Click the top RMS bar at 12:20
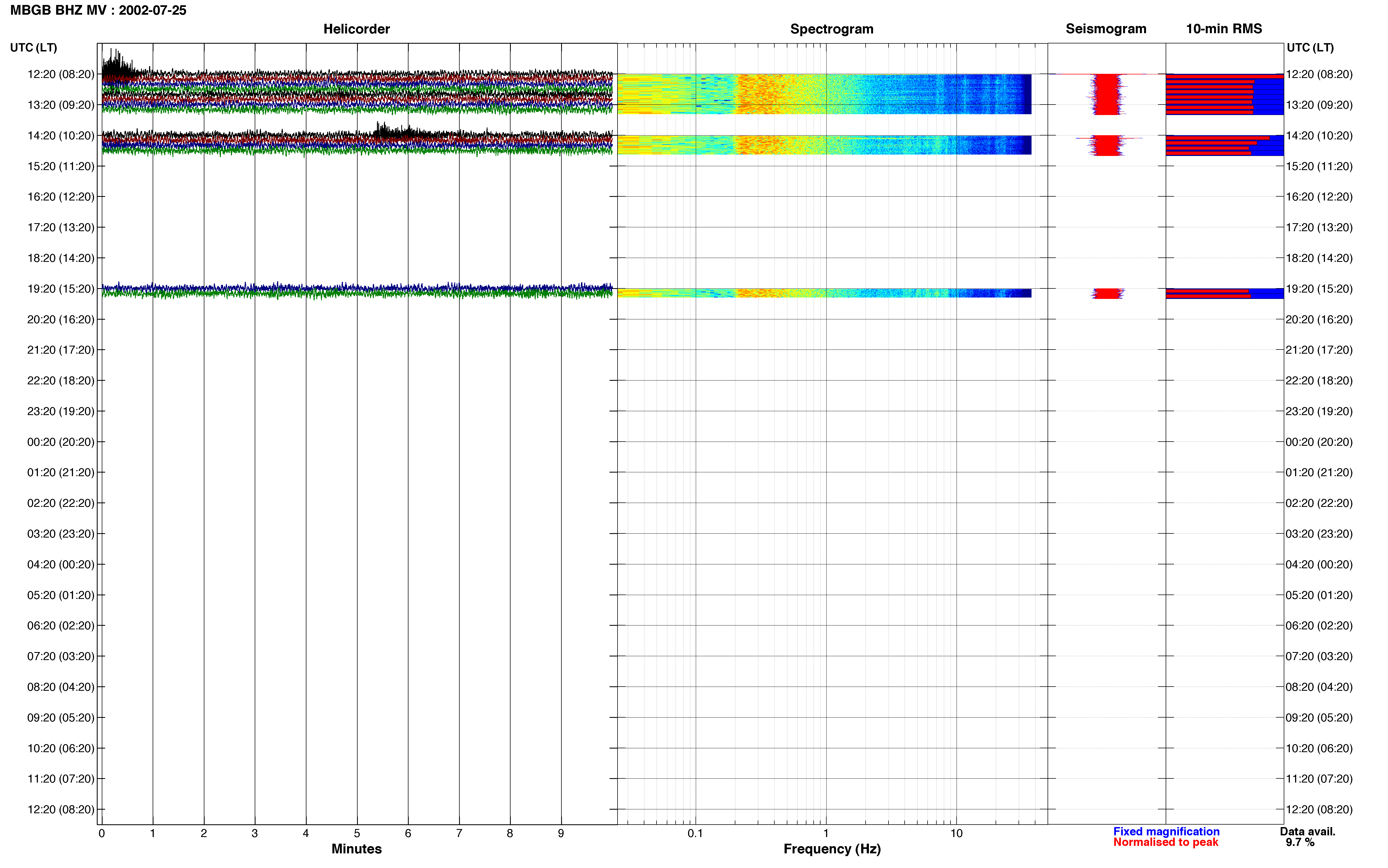Viewport: 1388px width, 868px height. pos(1224,76)
